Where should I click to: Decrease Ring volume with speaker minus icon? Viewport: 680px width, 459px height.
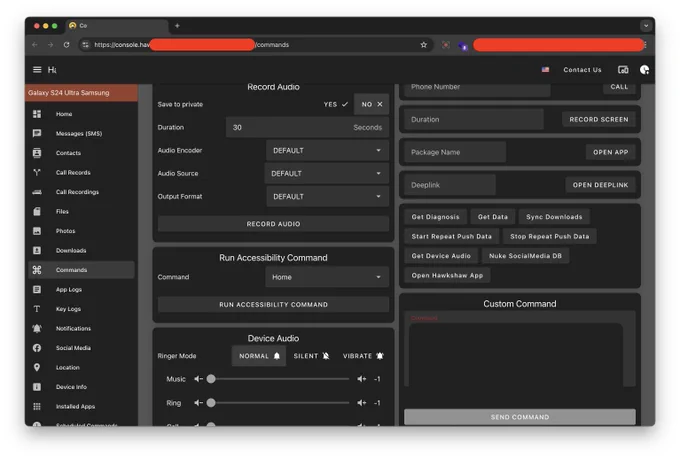point(198,403)
